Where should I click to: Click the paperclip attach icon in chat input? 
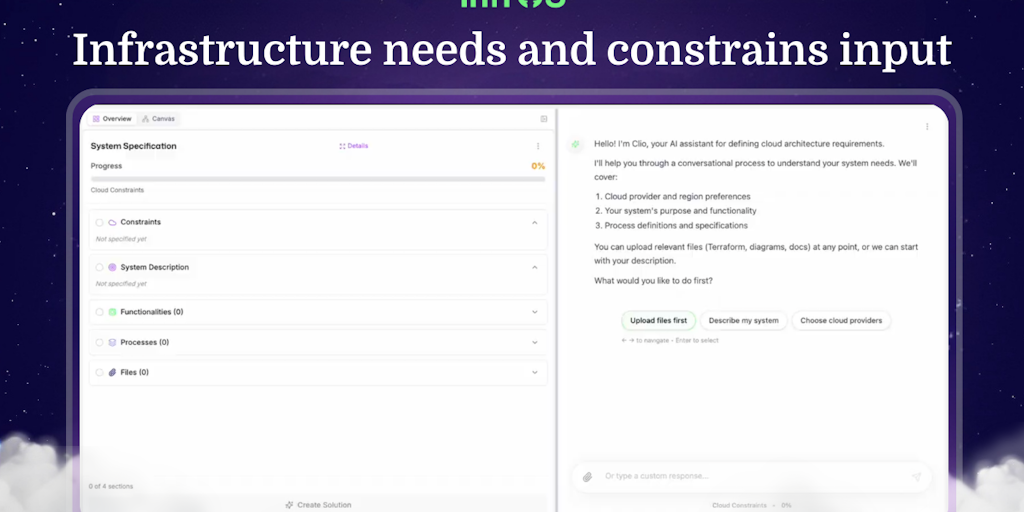[x=587, y=477]
